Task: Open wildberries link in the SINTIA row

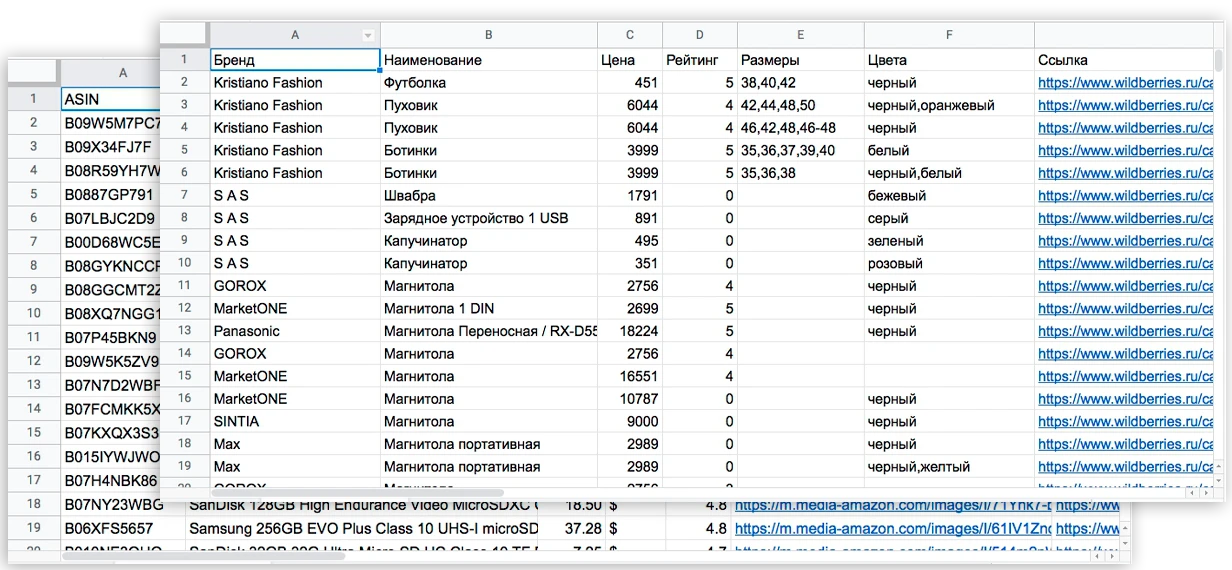Action: 1125,421
